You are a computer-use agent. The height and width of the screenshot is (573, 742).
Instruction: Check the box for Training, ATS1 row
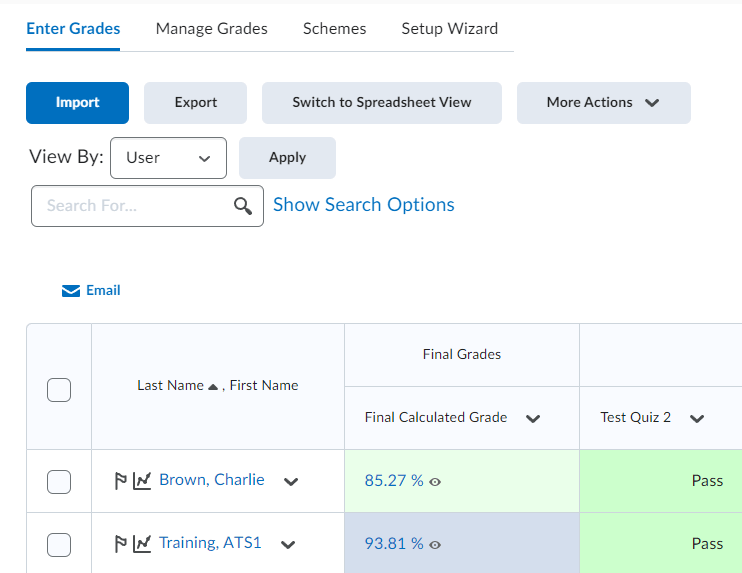coord(59,545)
